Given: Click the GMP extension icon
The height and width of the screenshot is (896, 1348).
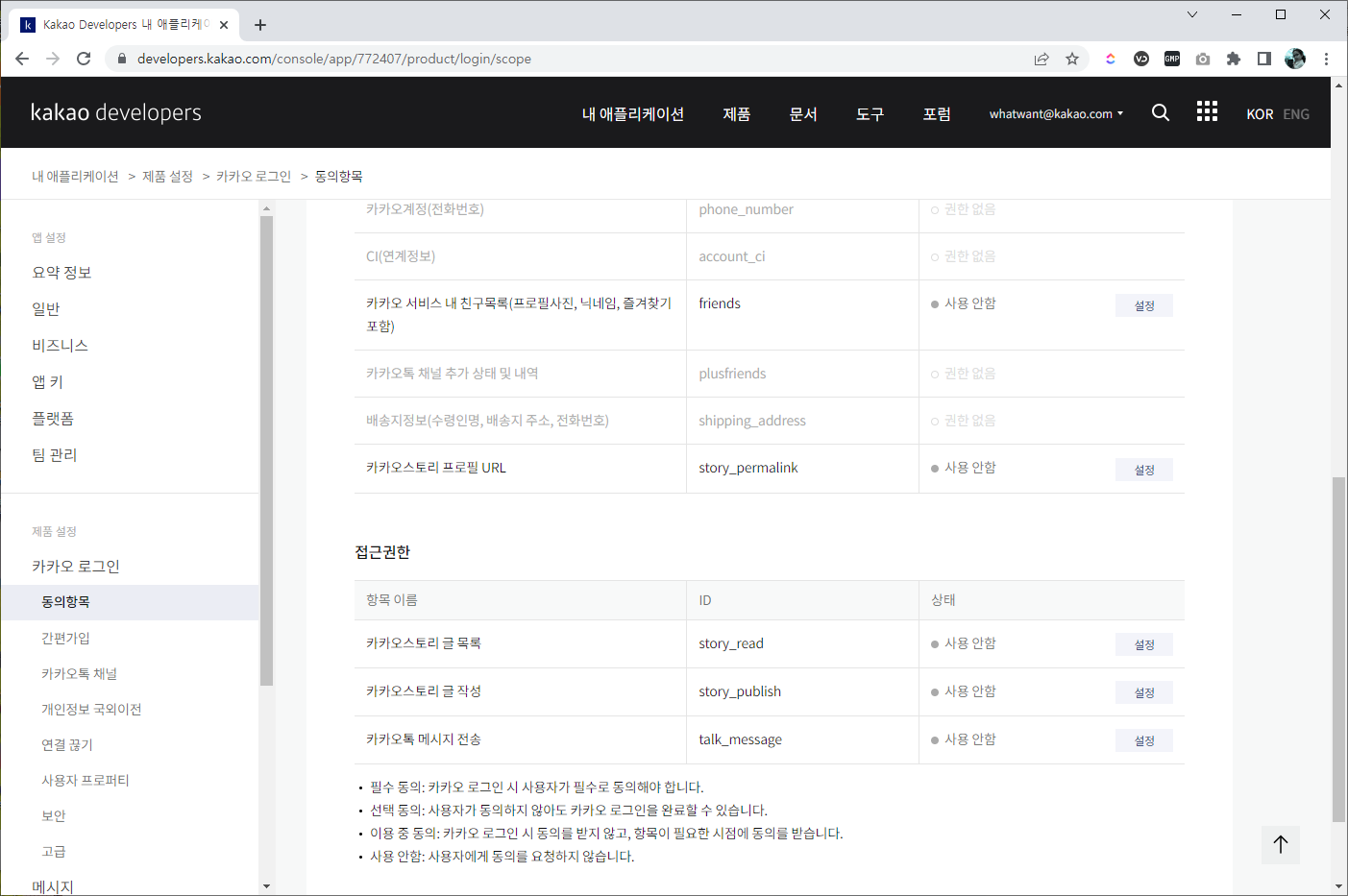Looking at the screenshot, I should coord(1172,59).
